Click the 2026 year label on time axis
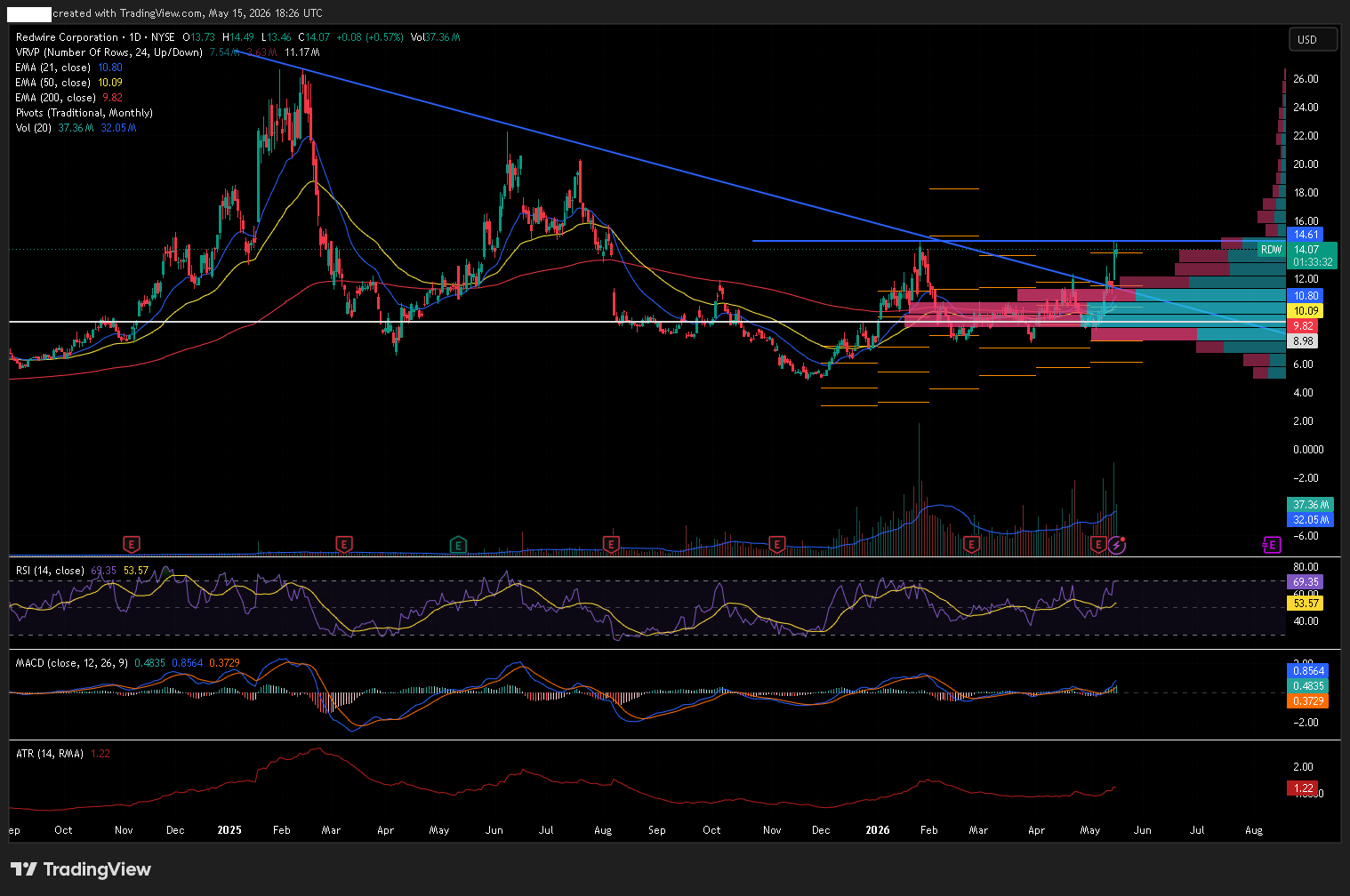Image resolution: width=1350 pixels, height=896 pixels. click(878, 830)
